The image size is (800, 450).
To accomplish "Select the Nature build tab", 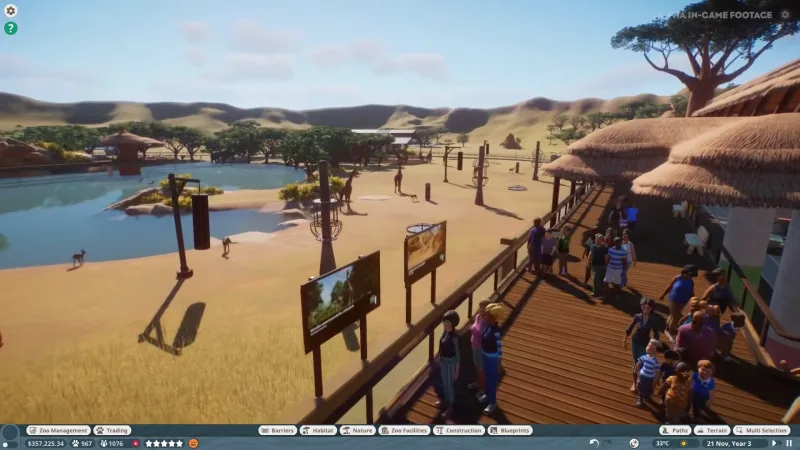I will [358, 430].
